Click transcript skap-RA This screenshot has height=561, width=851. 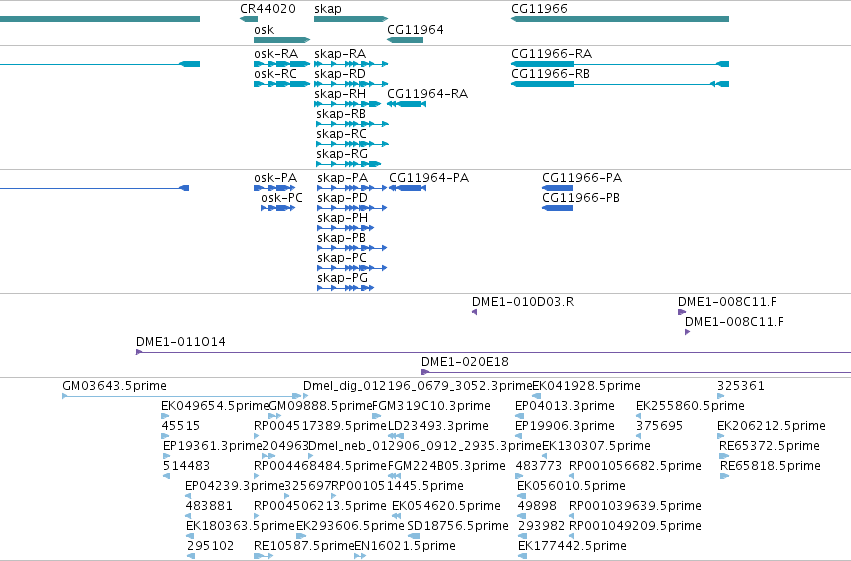click(351, 64)
